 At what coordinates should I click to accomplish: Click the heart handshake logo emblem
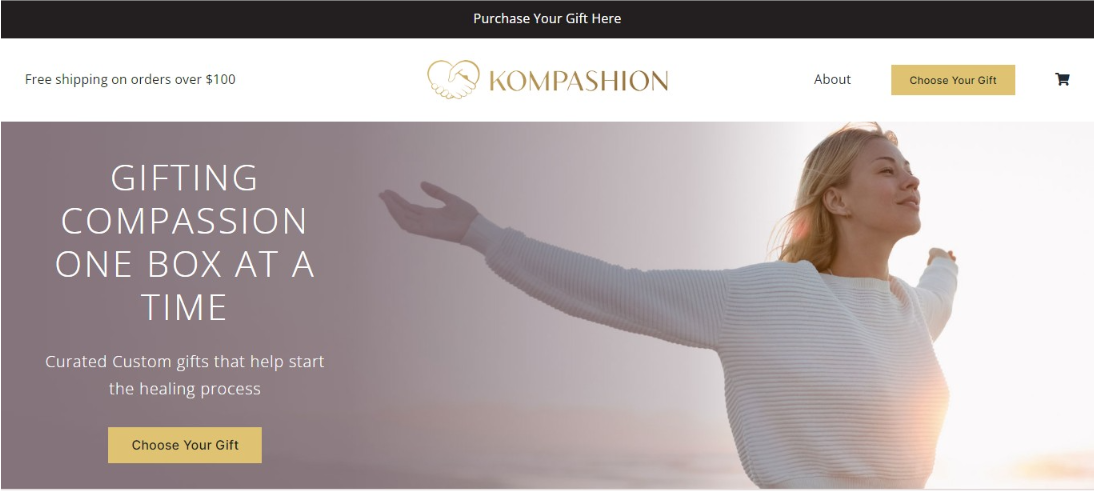point(453,79)
